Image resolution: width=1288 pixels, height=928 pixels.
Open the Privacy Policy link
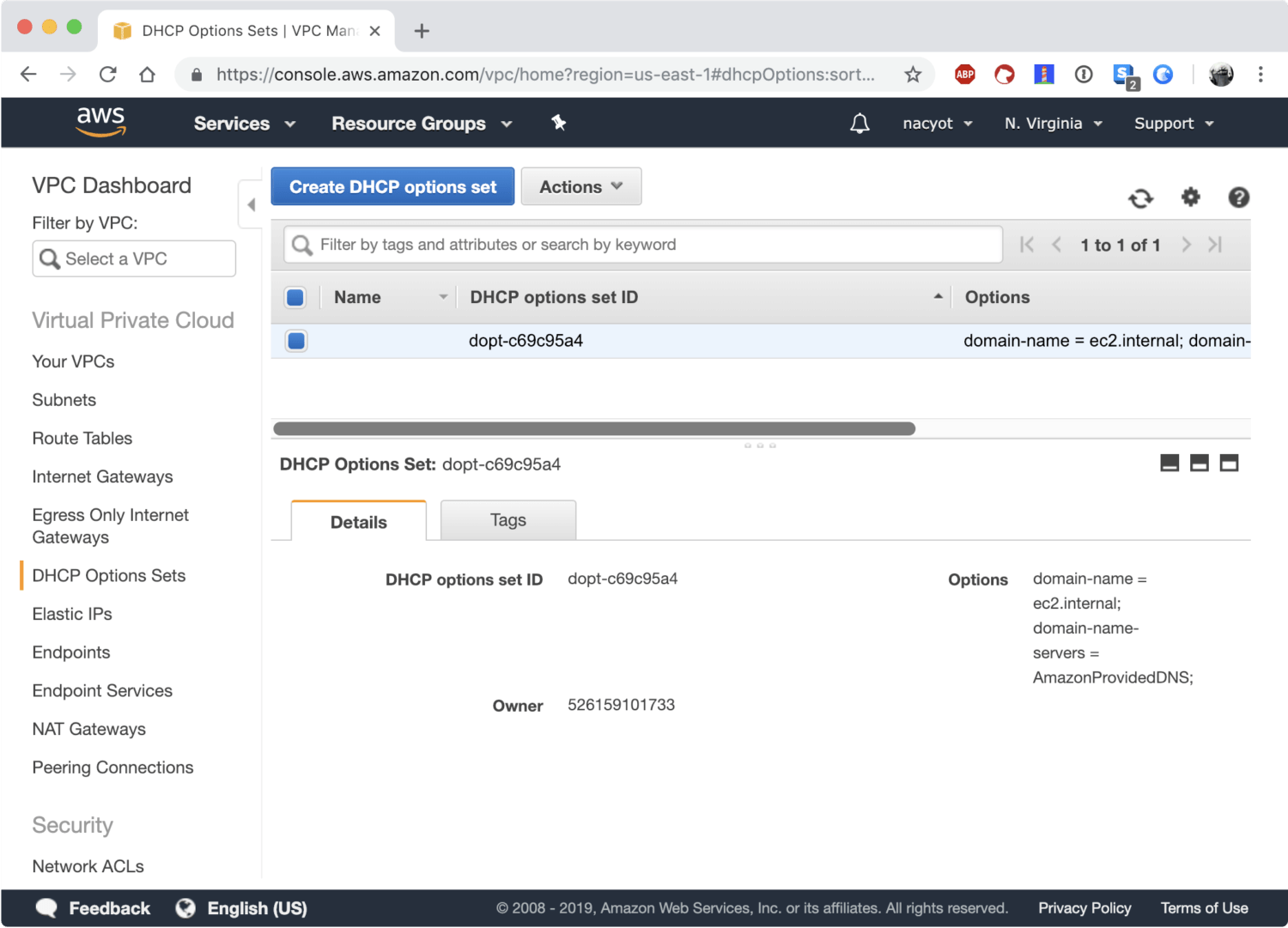(1084, 908)
